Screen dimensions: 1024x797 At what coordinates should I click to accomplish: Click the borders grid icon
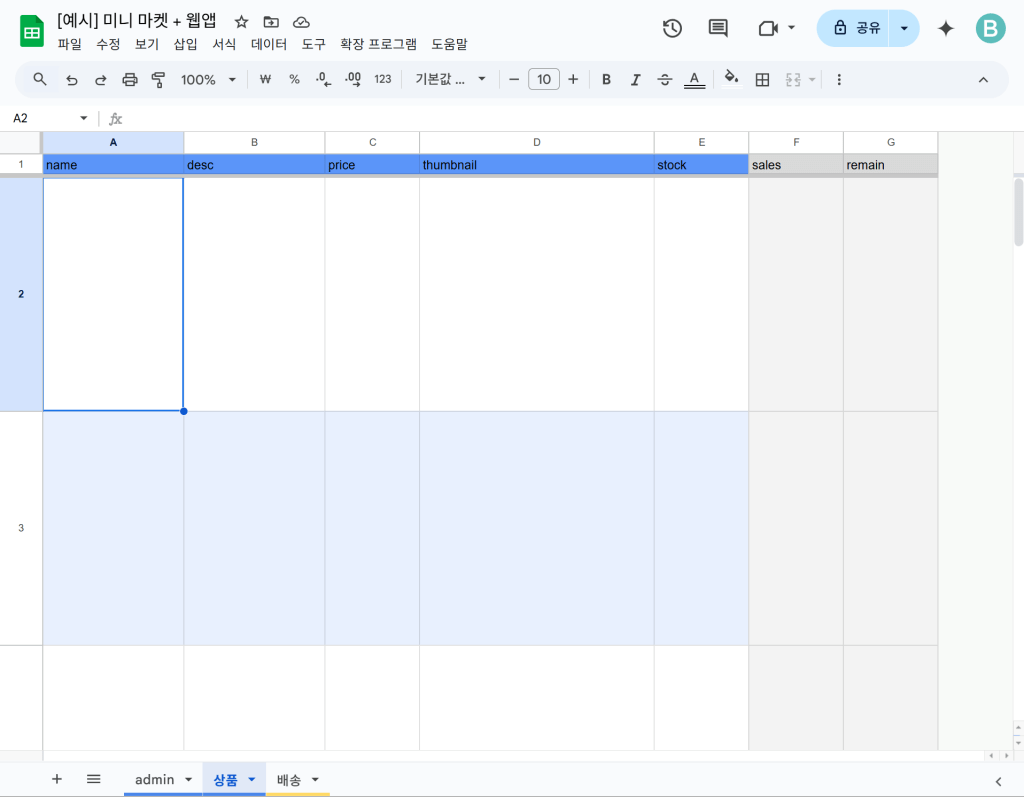[x=762, y=80]
